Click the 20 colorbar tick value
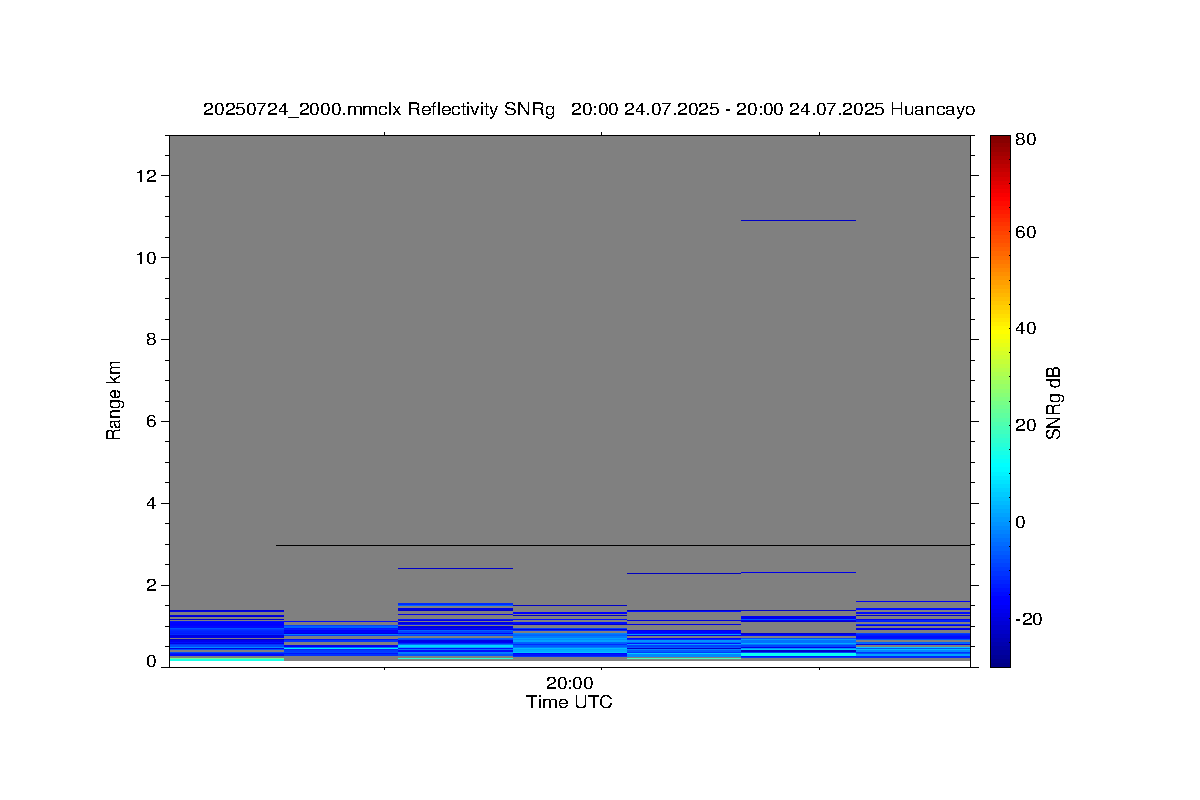The height and width of the screenshot is (800, 1200). click(1024, 425)
